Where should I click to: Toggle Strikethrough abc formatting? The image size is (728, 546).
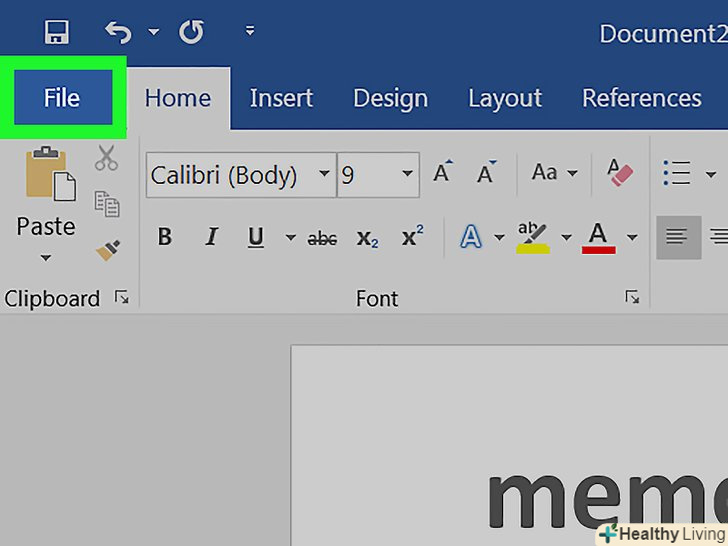pos(322,238)
